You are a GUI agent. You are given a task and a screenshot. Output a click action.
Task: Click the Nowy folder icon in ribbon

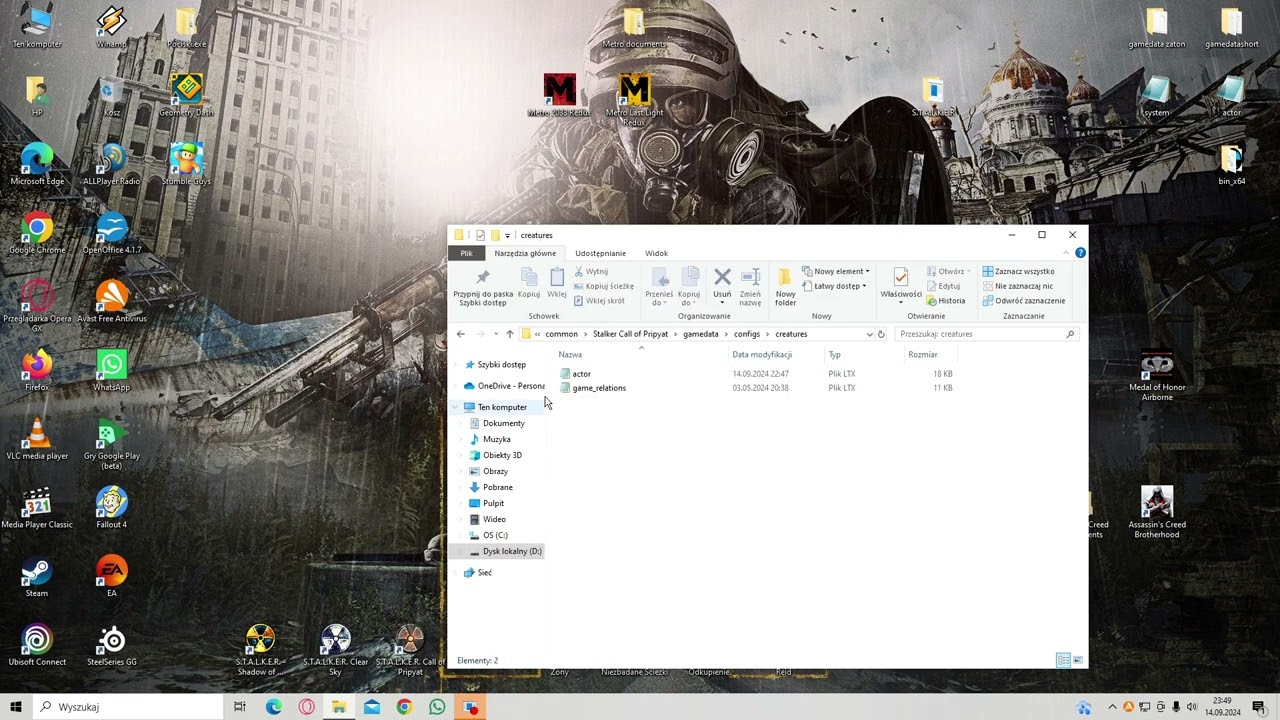[785, 285]
